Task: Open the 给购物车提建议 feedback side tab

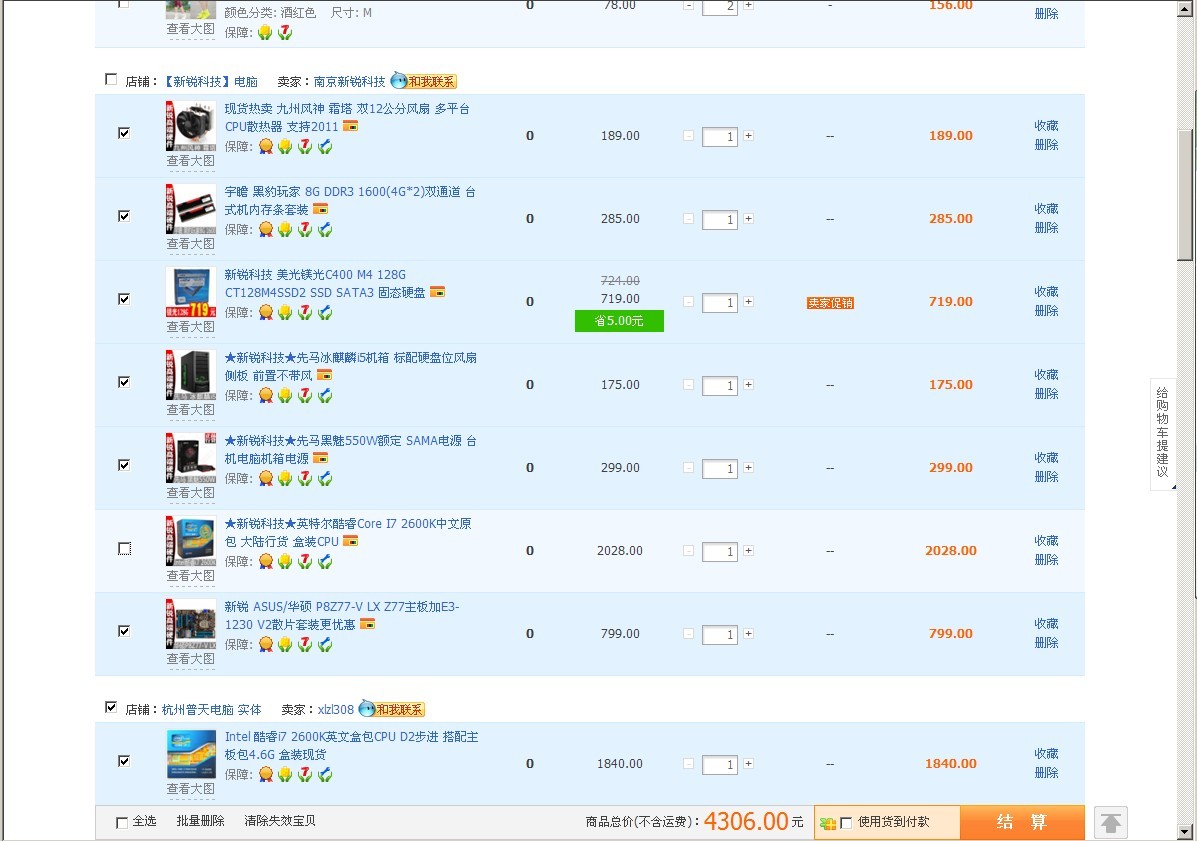Action: [1163, 433]
